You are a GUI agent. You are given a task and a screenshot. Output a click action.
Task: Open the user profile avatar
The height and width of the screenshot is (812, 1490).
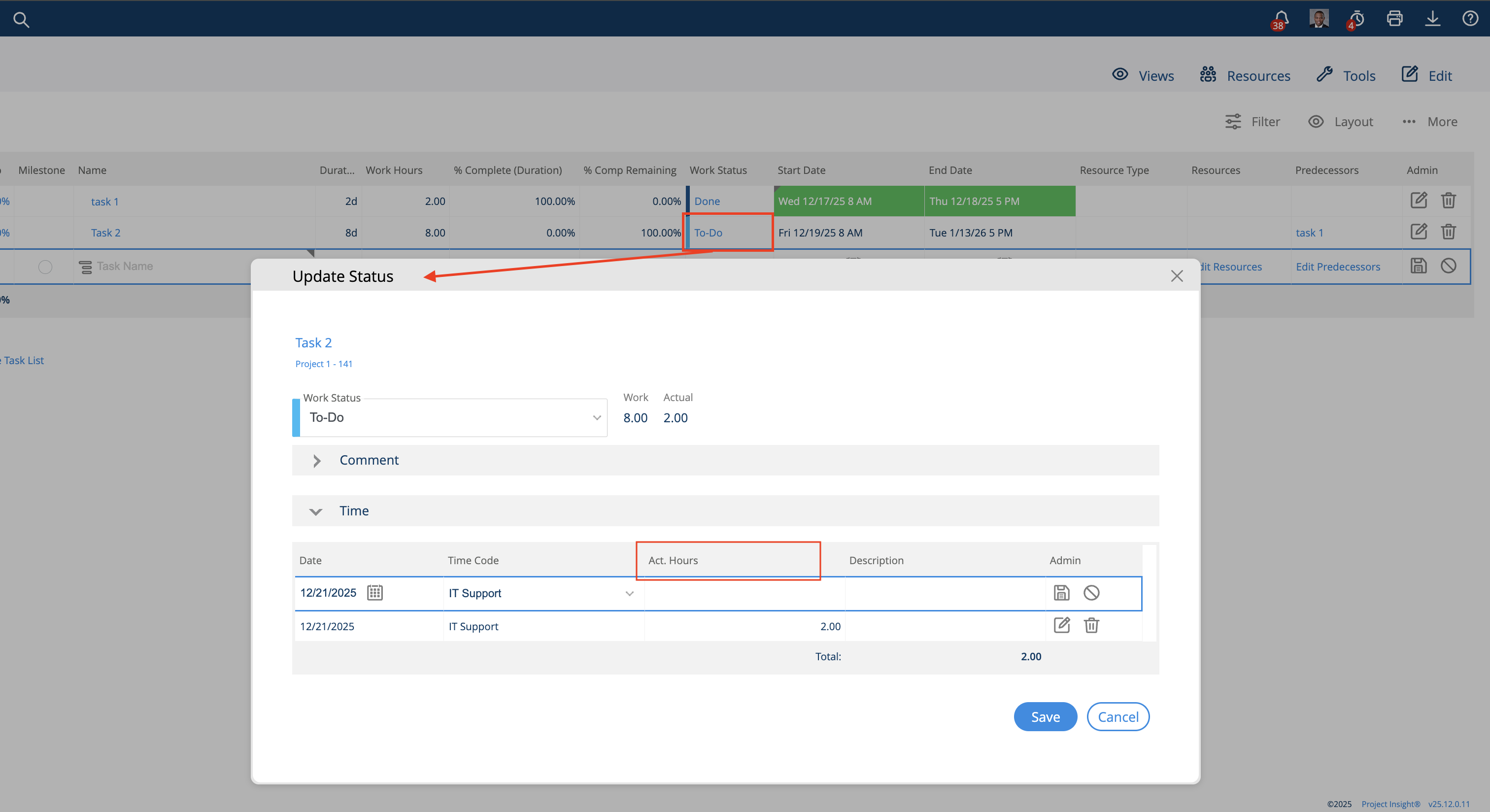point(1319,19)
